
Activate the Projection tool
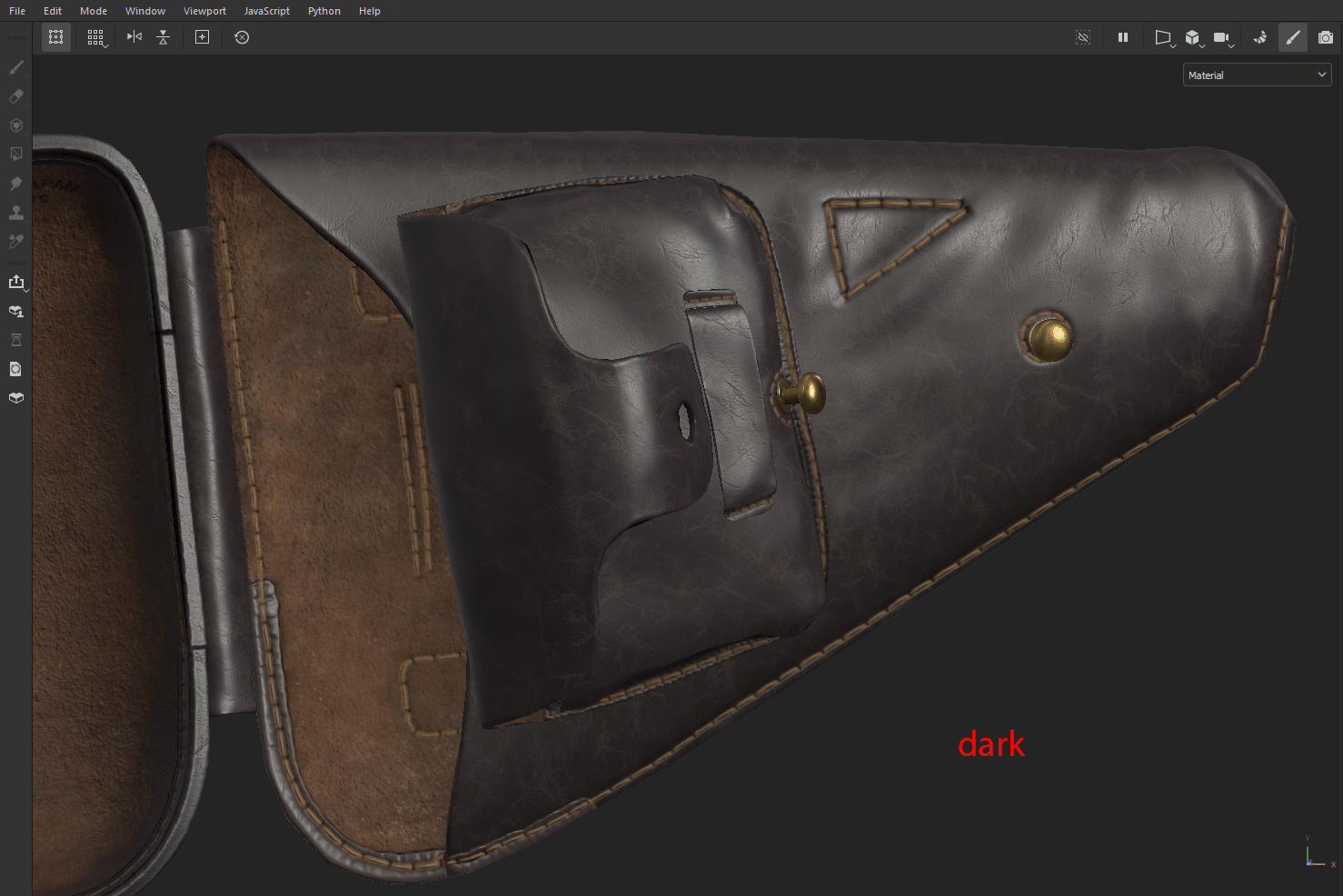tap(15, 125)
